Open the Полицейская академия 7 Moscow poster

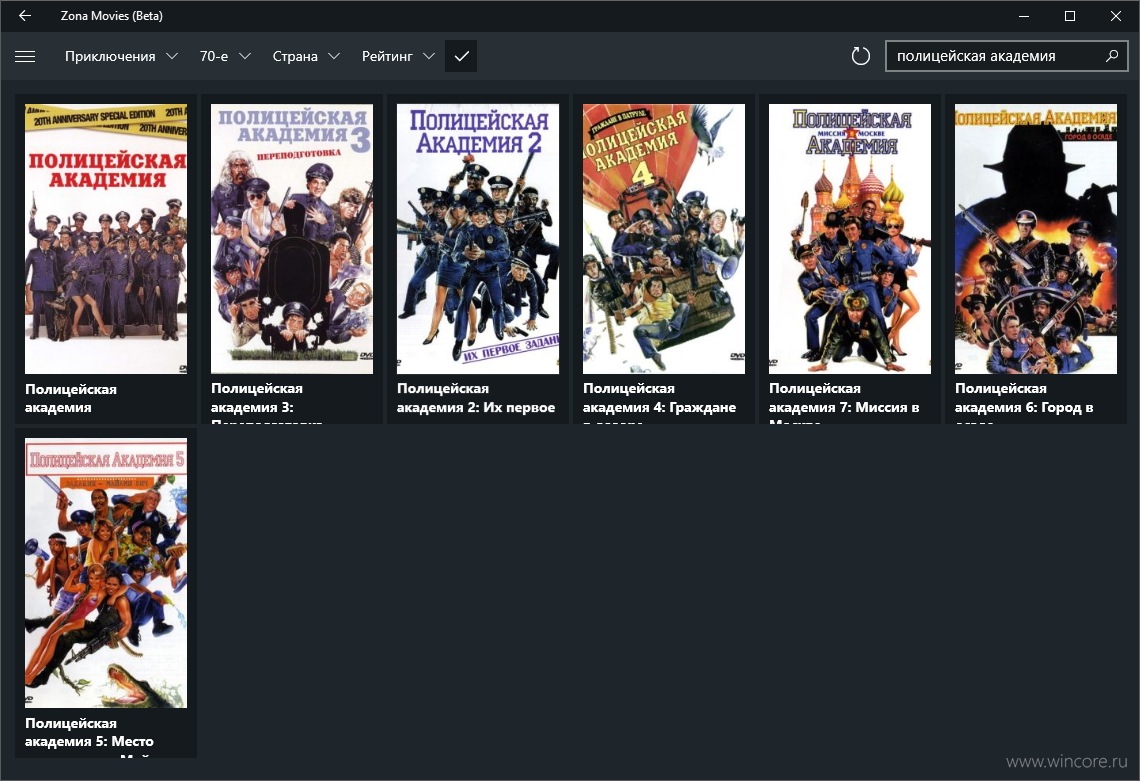pyautogui.click(x=850, y=239)
